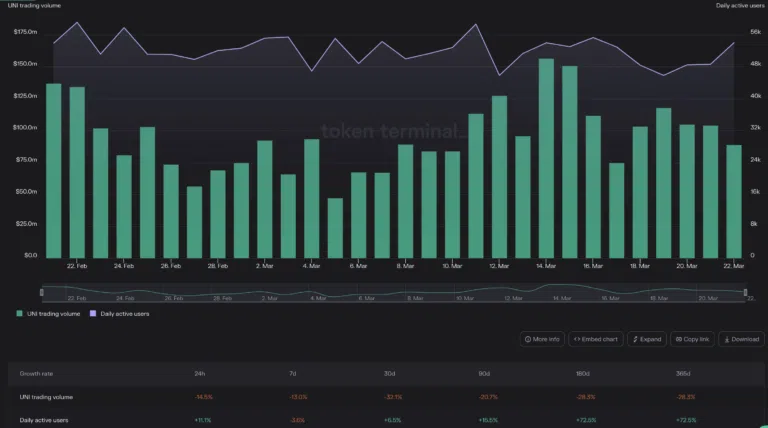
Task: Click the More info button
Action: click(x=542, y=339)
